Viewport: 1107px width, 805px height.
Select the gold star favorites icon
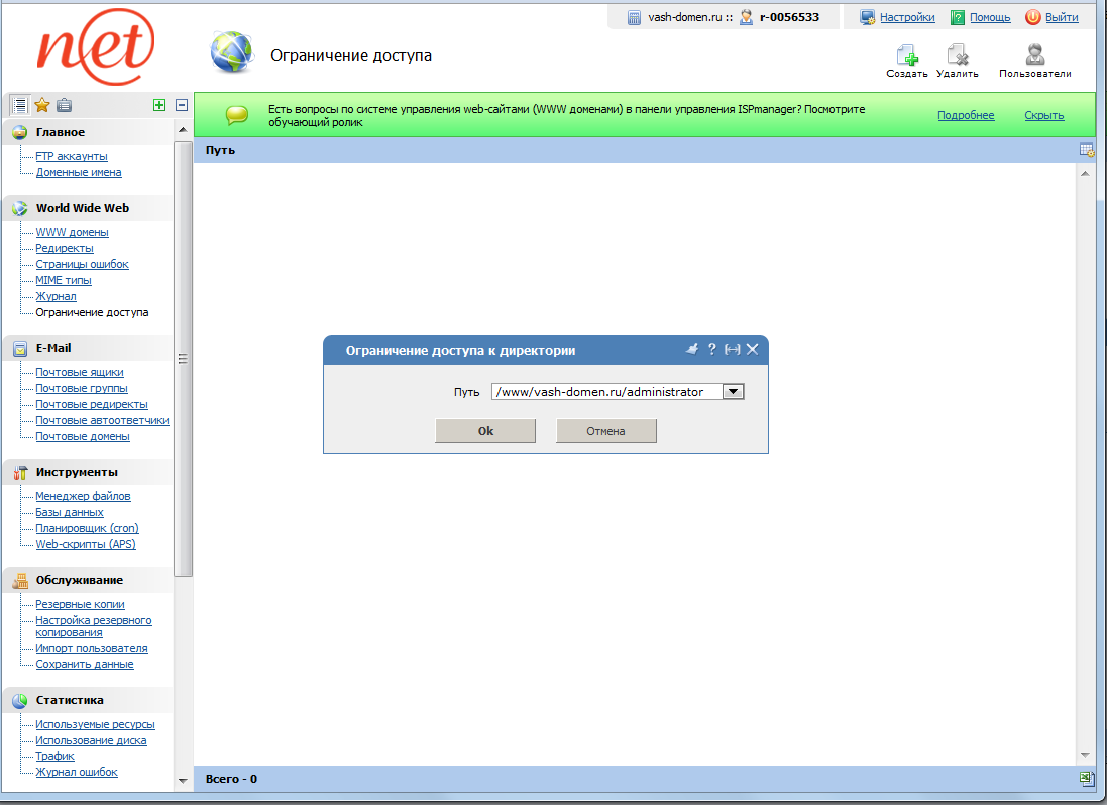(42, 105)
